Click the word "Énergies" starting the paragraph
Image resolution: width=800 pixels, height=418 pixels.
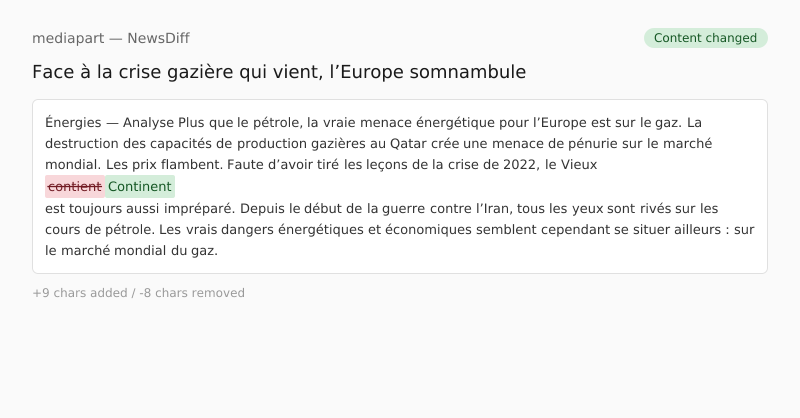73,123
